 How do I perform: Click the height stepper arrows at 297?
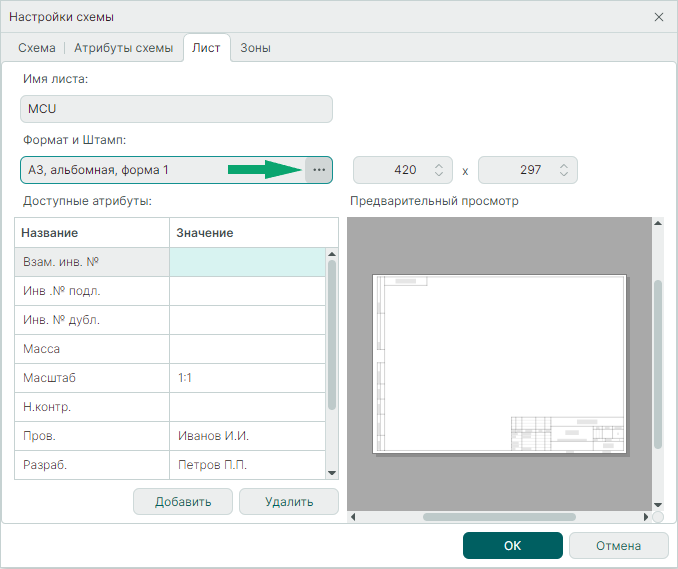click(564, 170)
